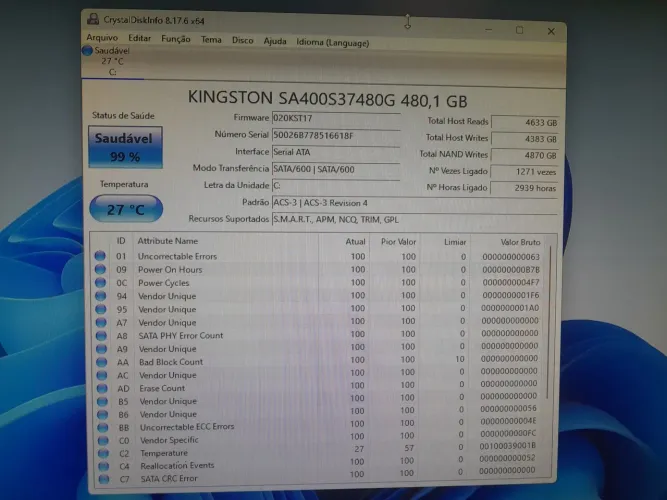Select the Uncorrectable Errors attribute name

(x=177, y=256)
